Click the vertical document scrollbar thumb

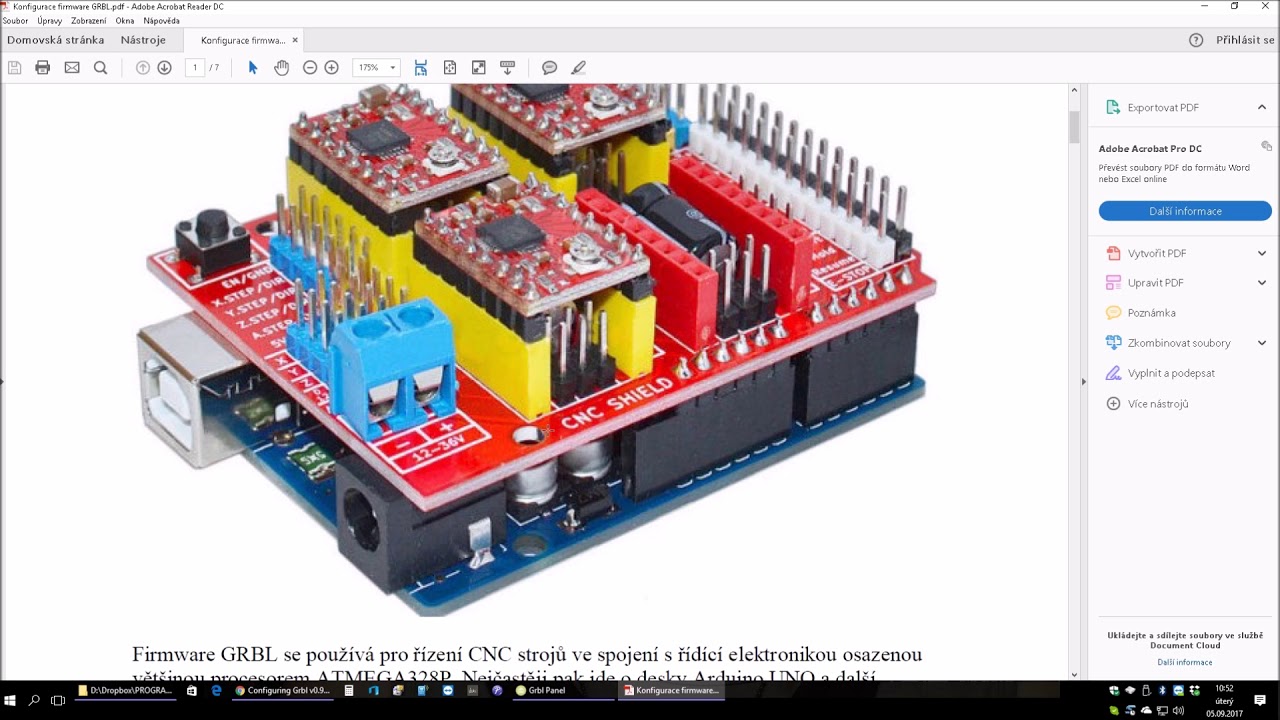tap(1075, 127)
